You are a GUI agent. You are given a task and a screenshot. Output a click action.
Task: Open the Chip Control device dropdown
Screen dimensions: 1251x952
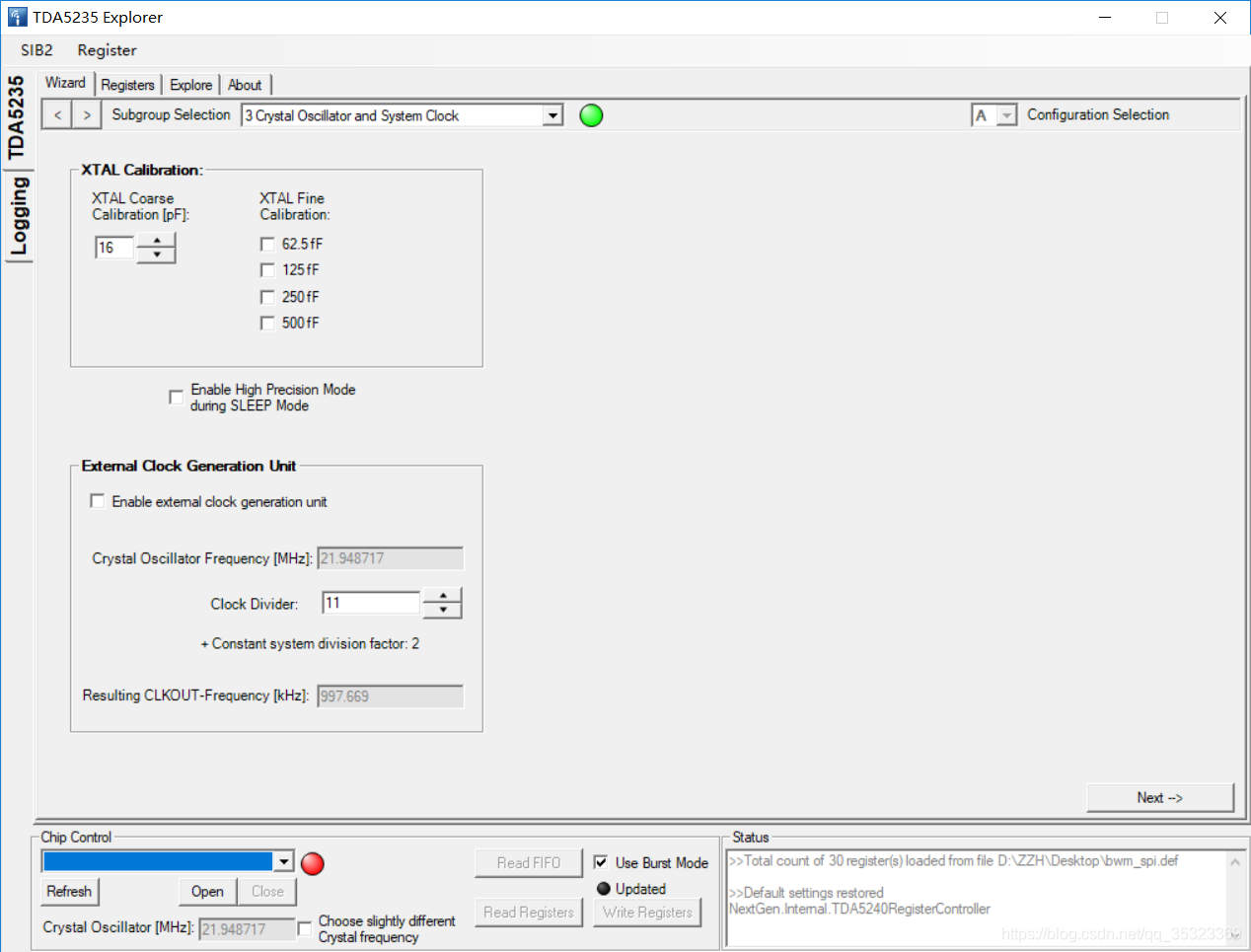tap(283, 862)
